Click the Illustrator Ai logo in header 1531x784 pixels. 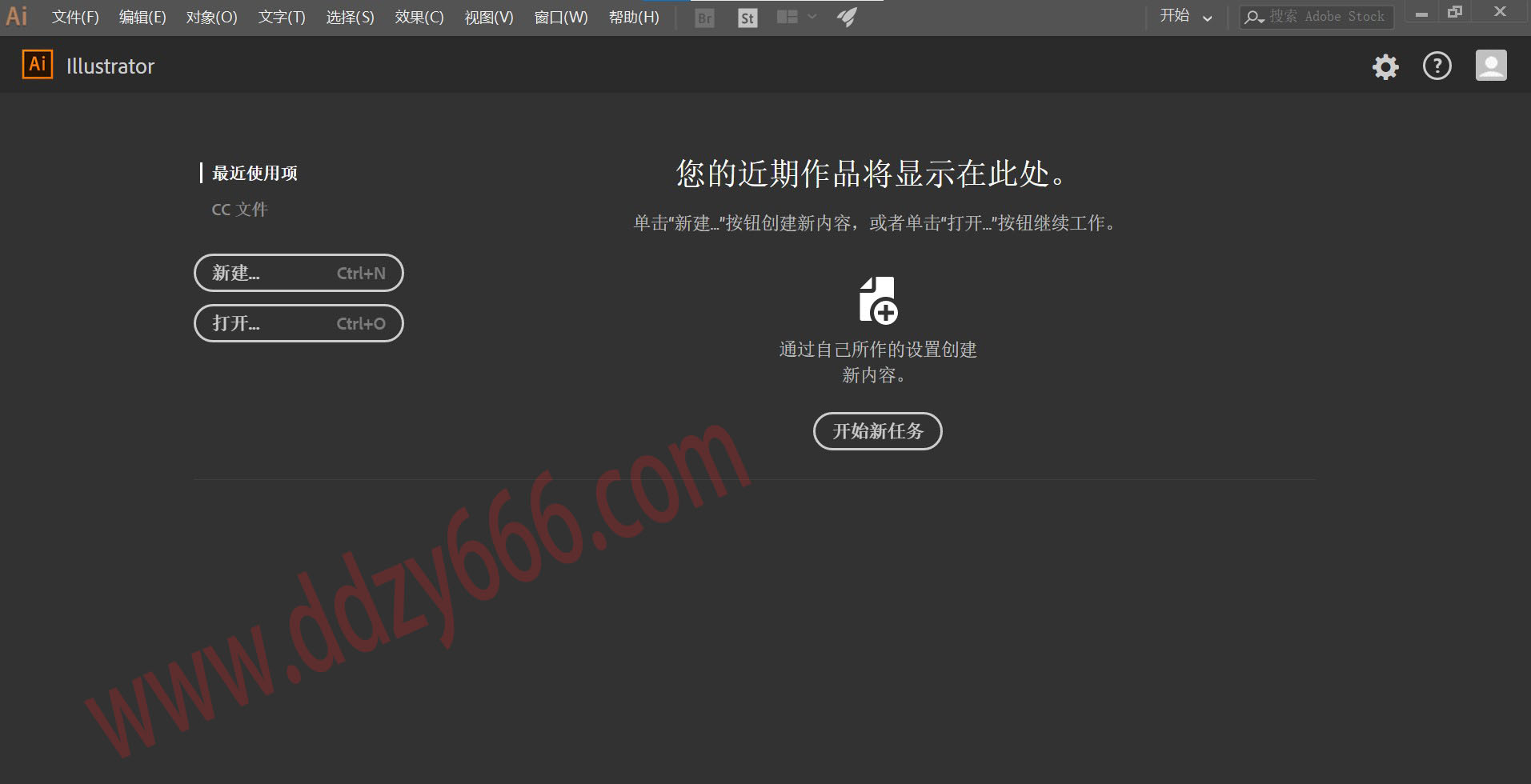coord(38,65)
